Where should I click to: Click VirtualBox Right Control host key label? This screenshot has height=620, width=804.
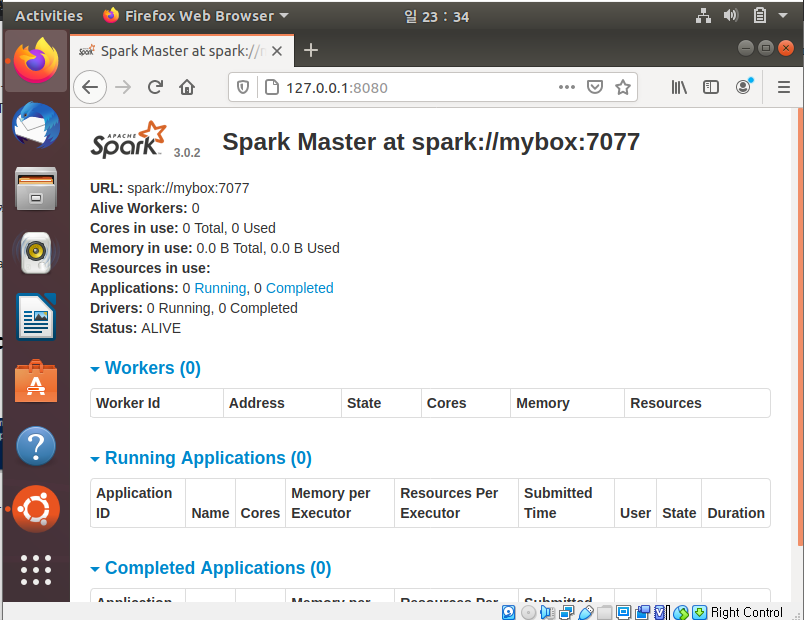click(747, 612)
